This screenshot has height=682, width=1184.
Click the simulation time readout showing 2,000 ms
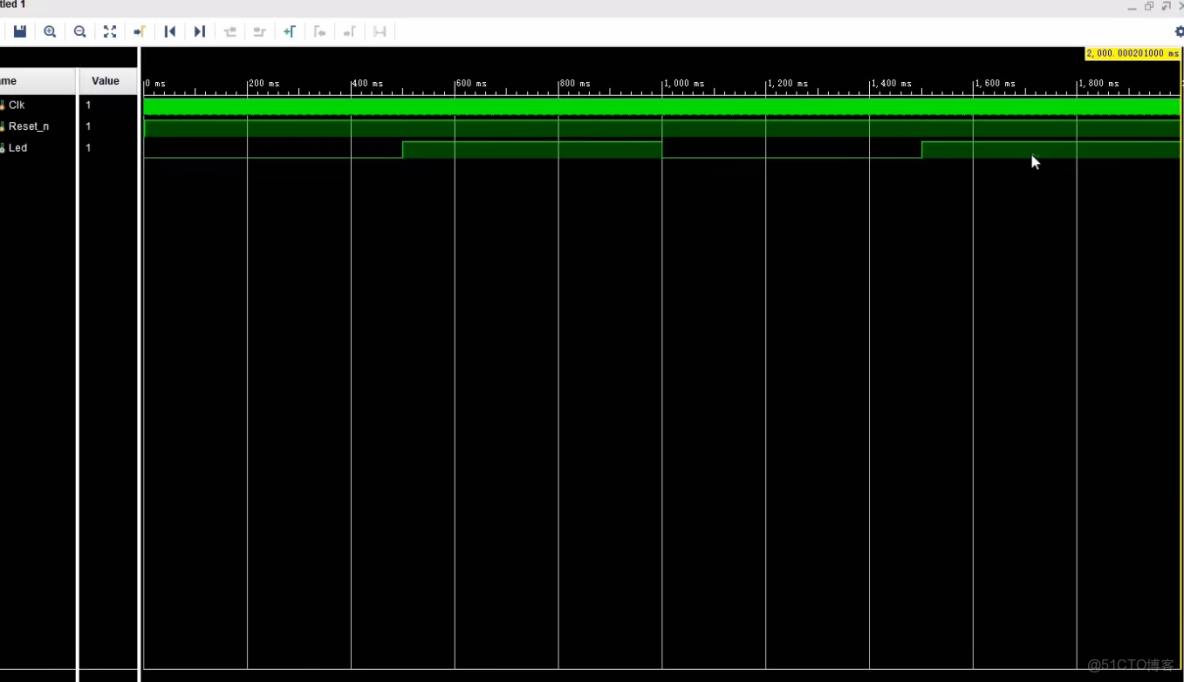click(x=1131, y=53)
